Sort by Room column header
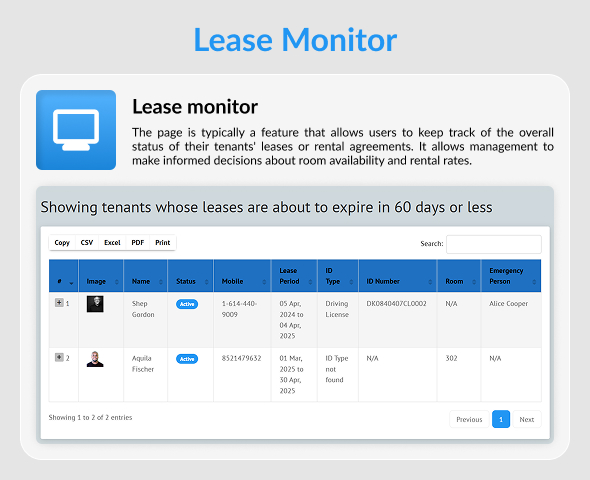590x480 pixels. (x=459, y=276)
